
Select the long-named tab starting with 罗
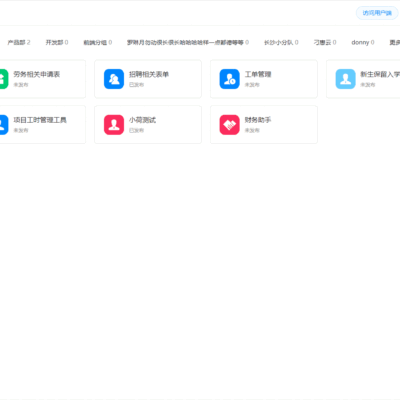[188, 42]
